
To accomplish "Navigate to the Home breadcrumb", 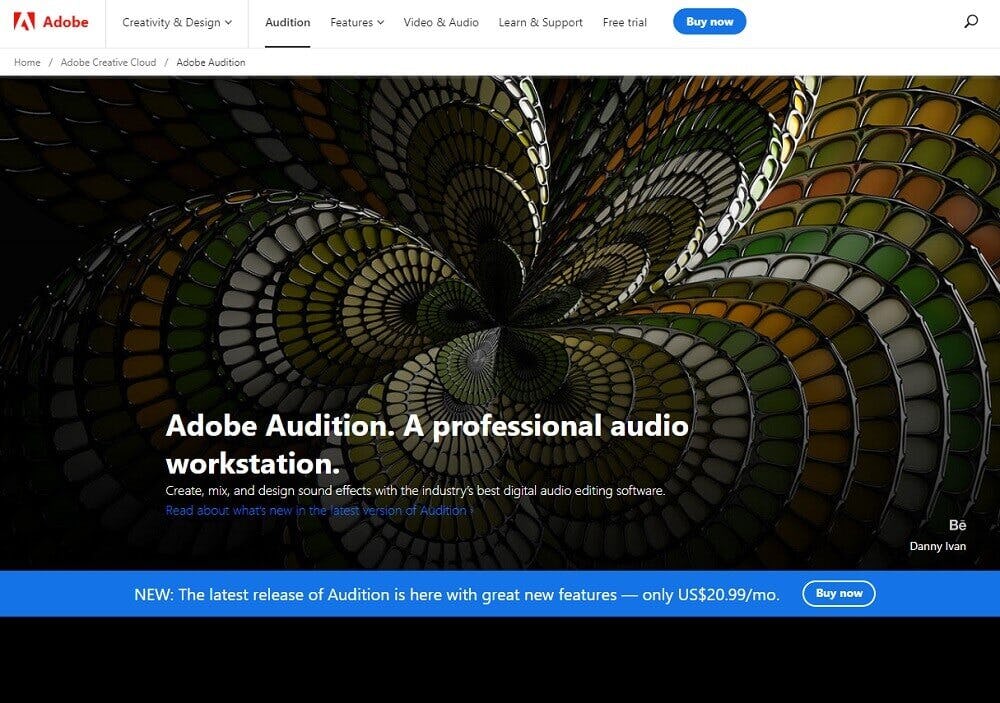I will 27,62.
